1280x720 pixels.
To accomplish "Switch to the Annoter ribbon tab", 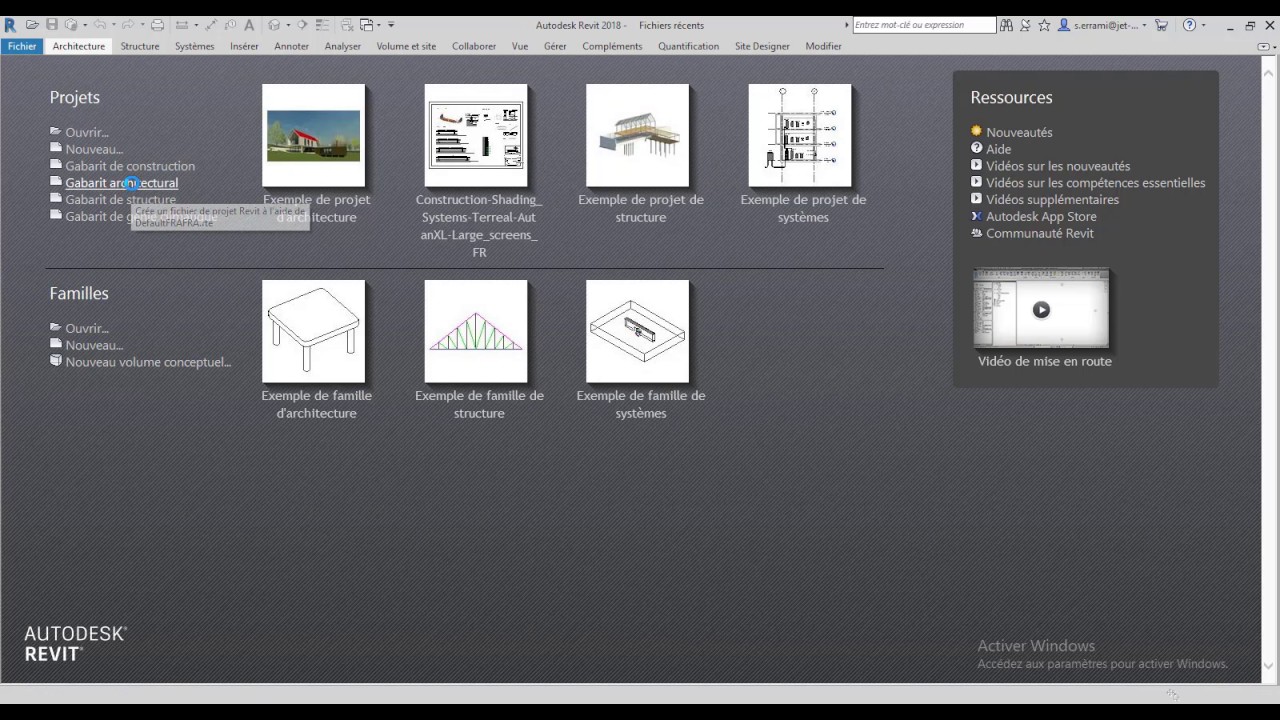I will pyautogui.click(x=291, y=46).
